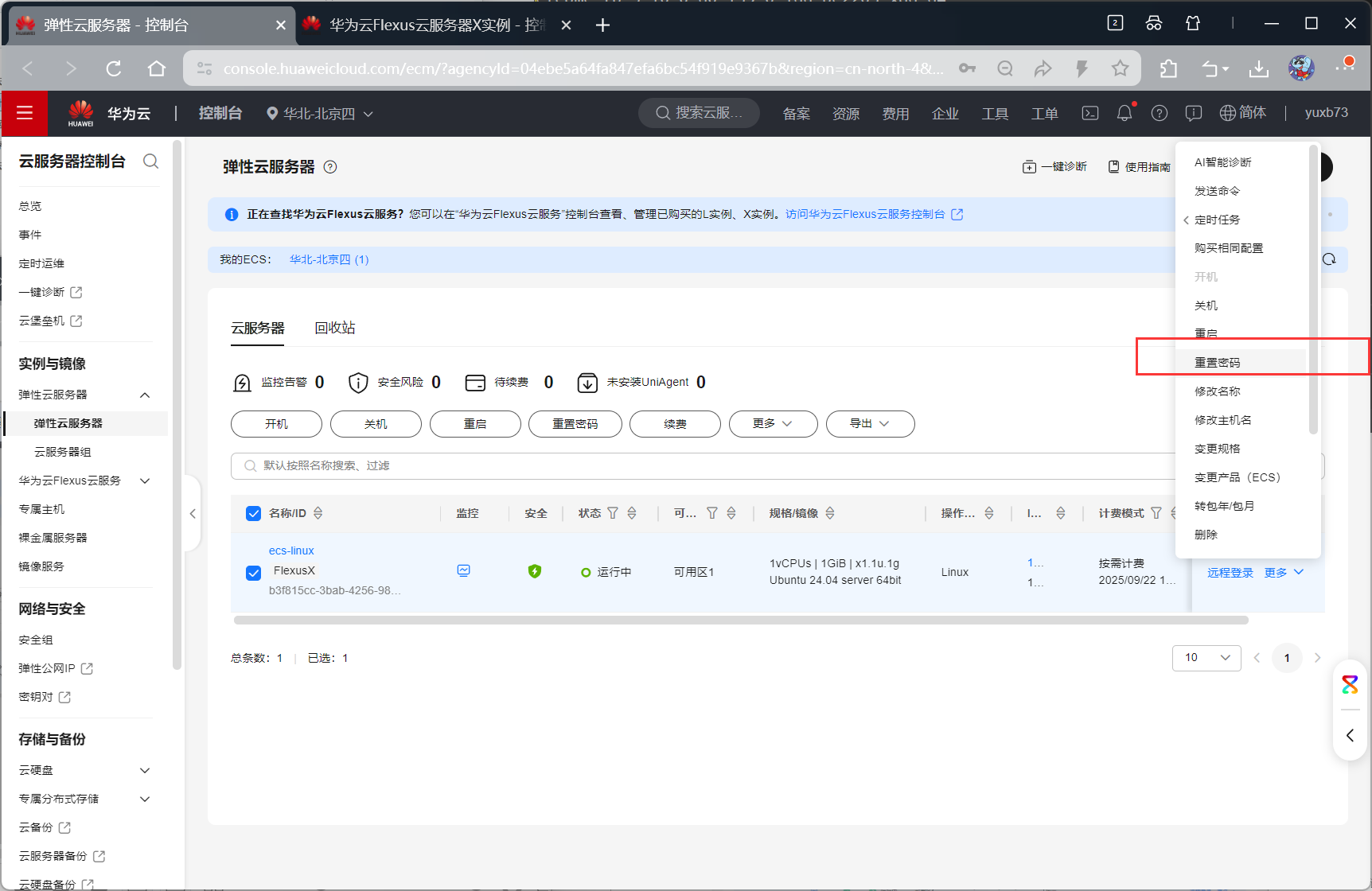The image size is (1372, 891).
Task: Click the sidebar vertical scrollbar
Action: pyautogui.click(x=177, y=406)
